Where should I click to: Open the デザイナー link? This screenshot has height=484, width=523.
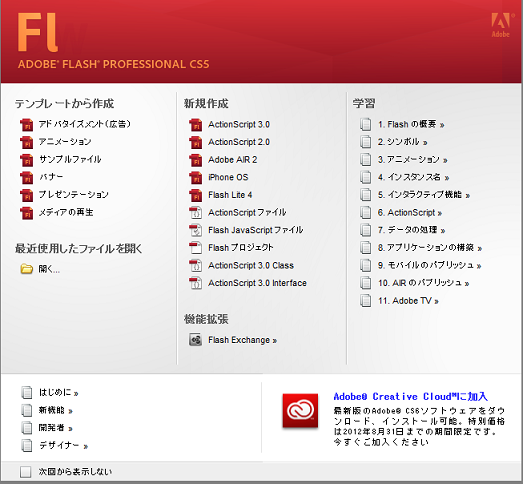coord(63,446)
